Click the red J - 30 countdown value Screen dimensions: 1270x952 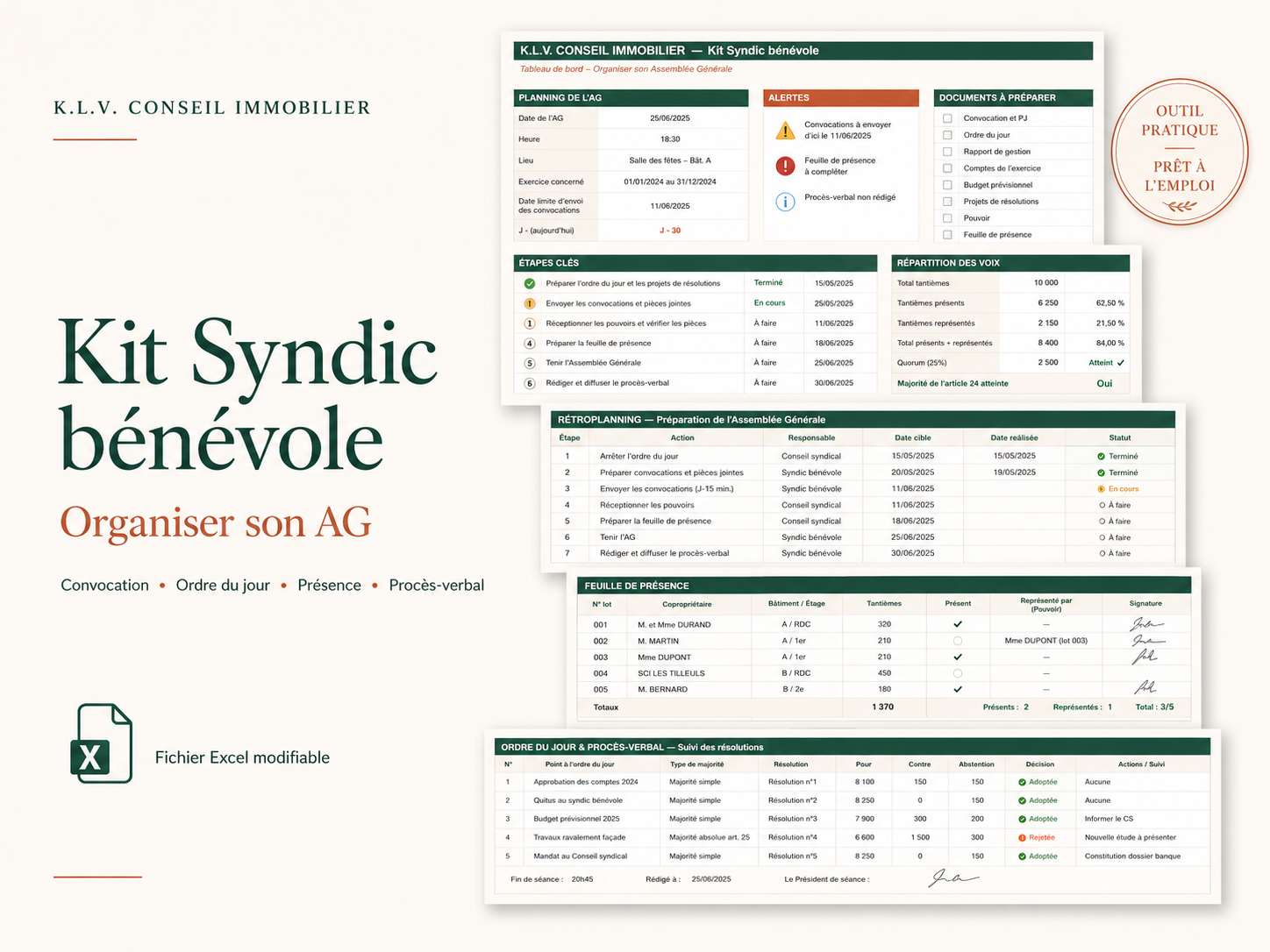pyautogui.click(x=670, y=231)
